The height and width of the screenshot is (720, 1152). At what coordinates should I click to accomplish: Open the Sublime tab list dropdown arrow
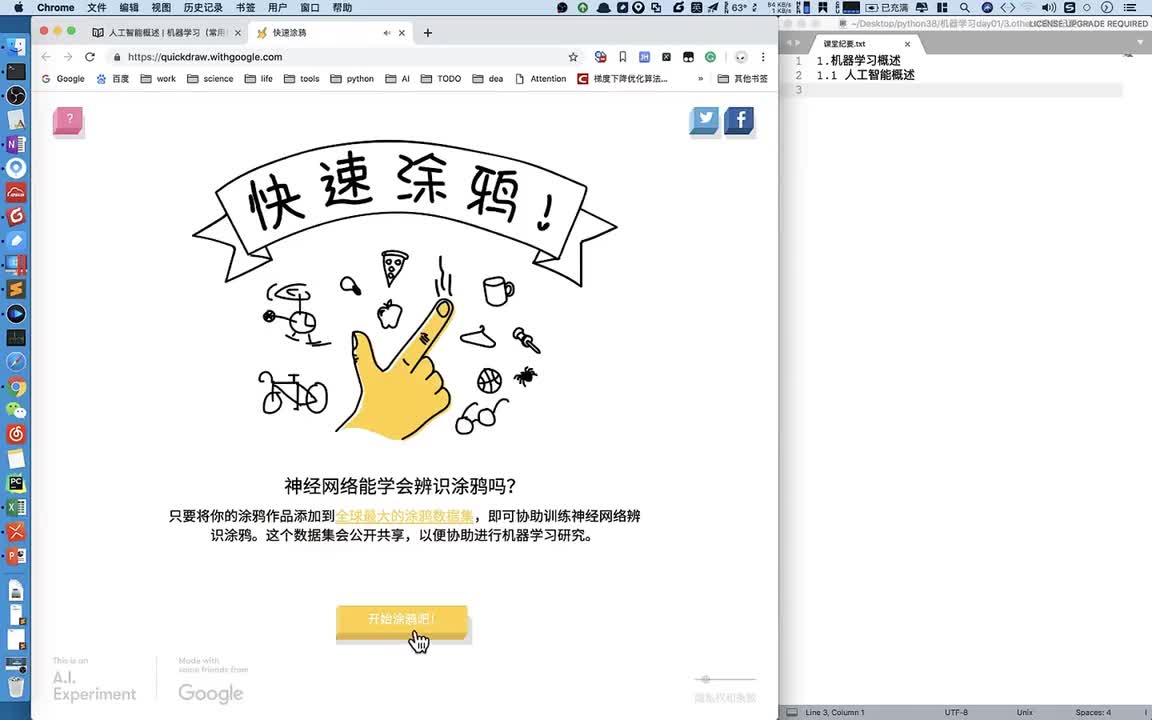point(1141,44)
